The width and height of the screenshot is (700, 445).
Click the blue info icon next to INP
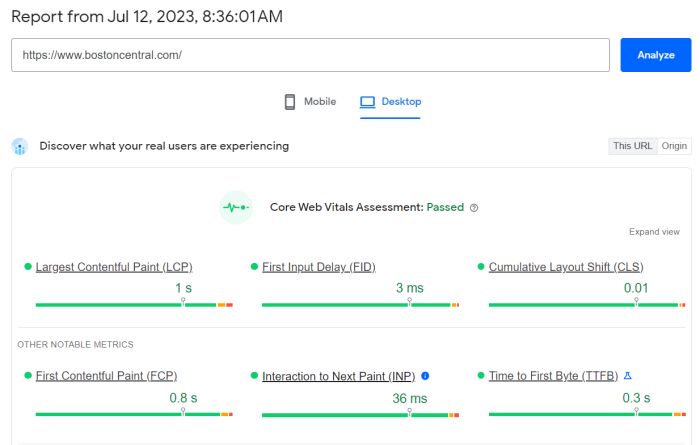[425, 376]
